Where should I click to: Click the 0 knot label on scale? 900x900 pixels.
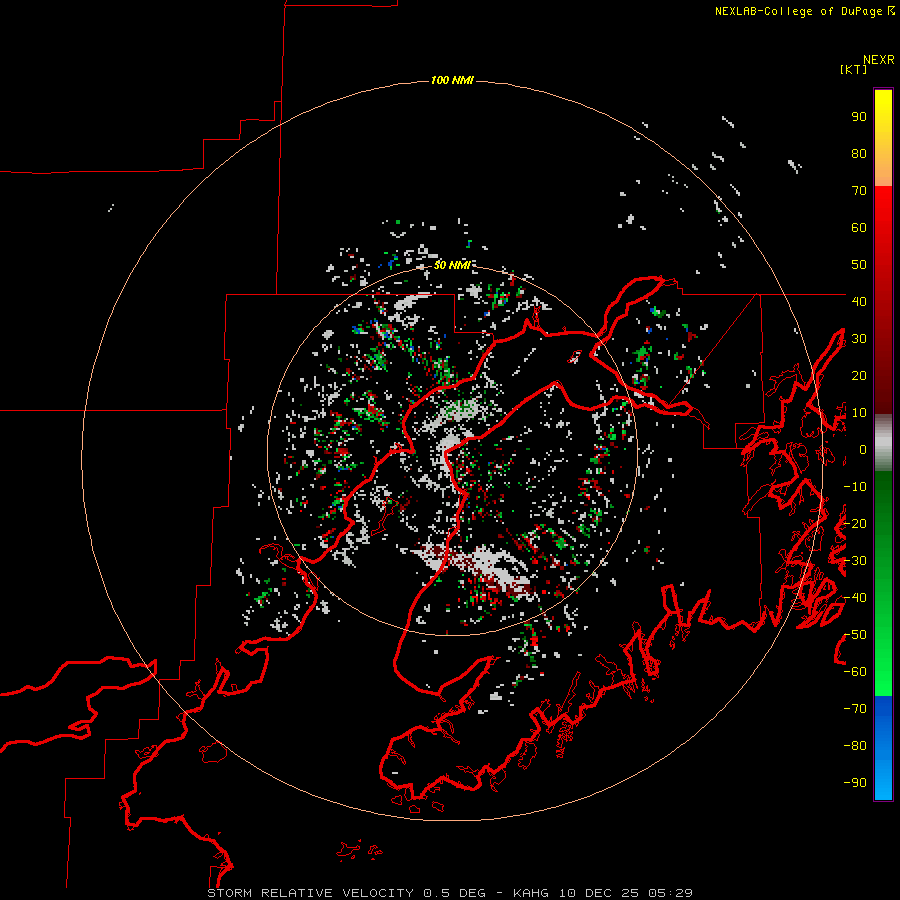pyautogui.click(x=863, y=449)
